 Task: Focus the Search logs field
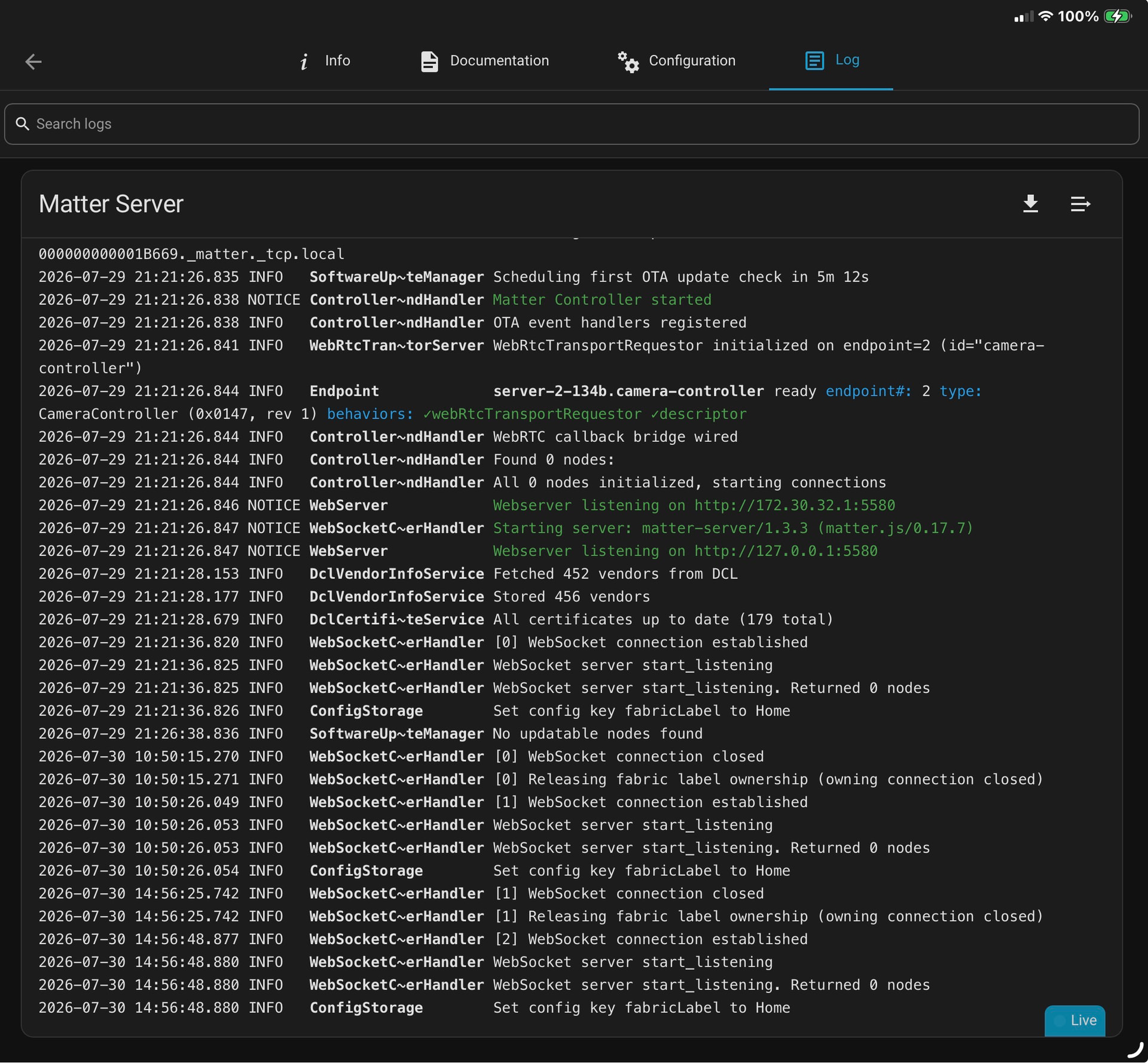(572, 124)
